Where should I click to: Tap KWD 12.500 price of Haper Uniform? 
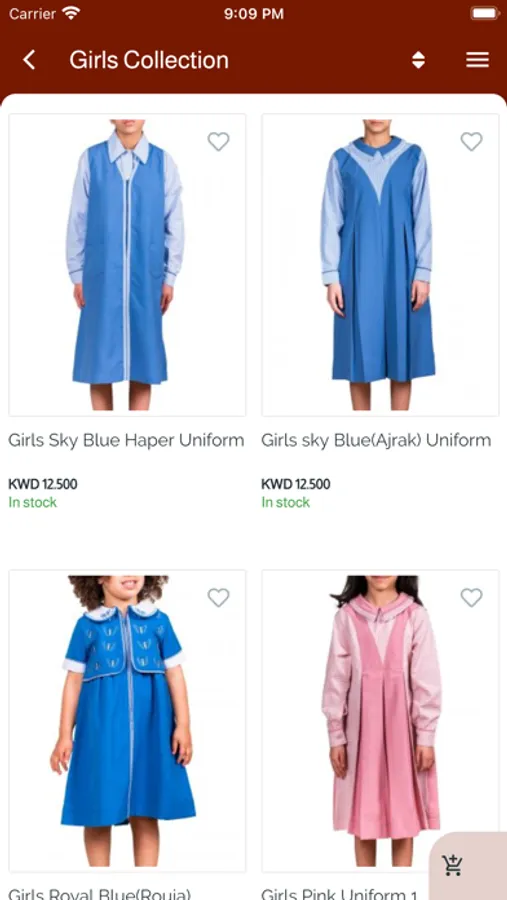pos(42,484)
